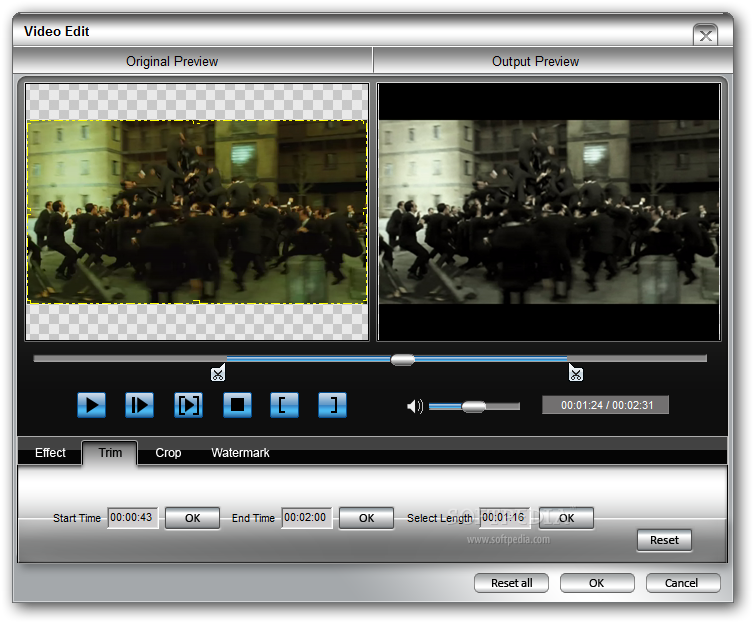This screenshot has height=623, width=754.
Task: Click the Original Preview header
Action: pyautogui.click(x=192, y=61)
